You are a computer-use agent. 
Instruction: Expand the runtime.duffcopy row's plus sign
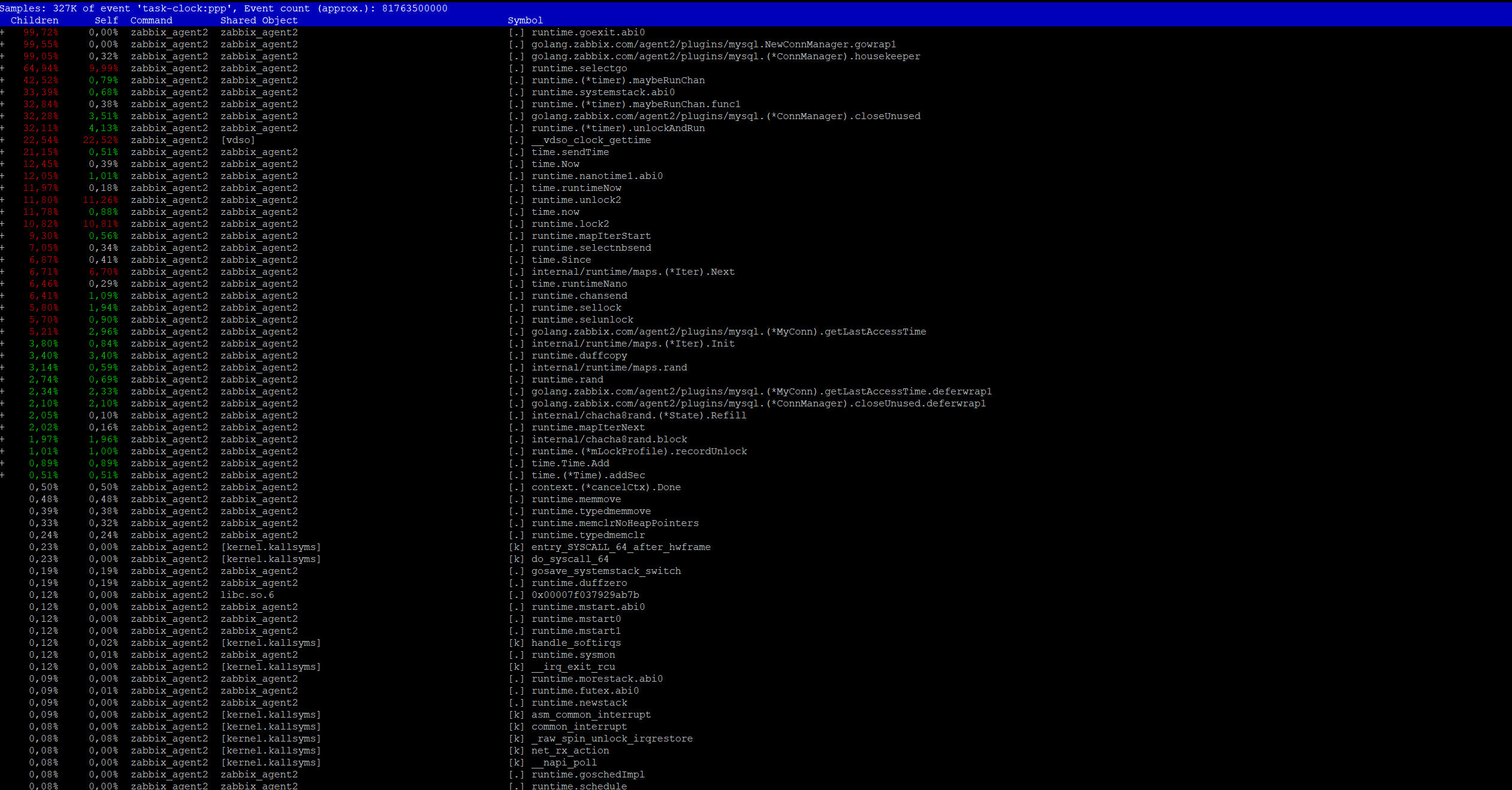pos(2,355)
